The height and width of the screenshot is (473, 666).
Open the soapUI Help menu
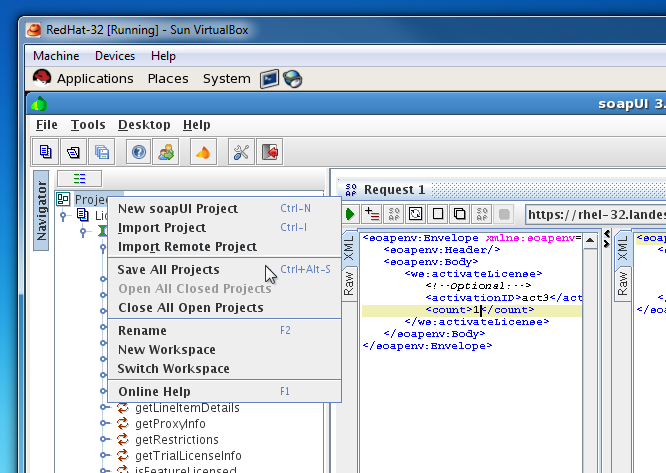[197, 125]
